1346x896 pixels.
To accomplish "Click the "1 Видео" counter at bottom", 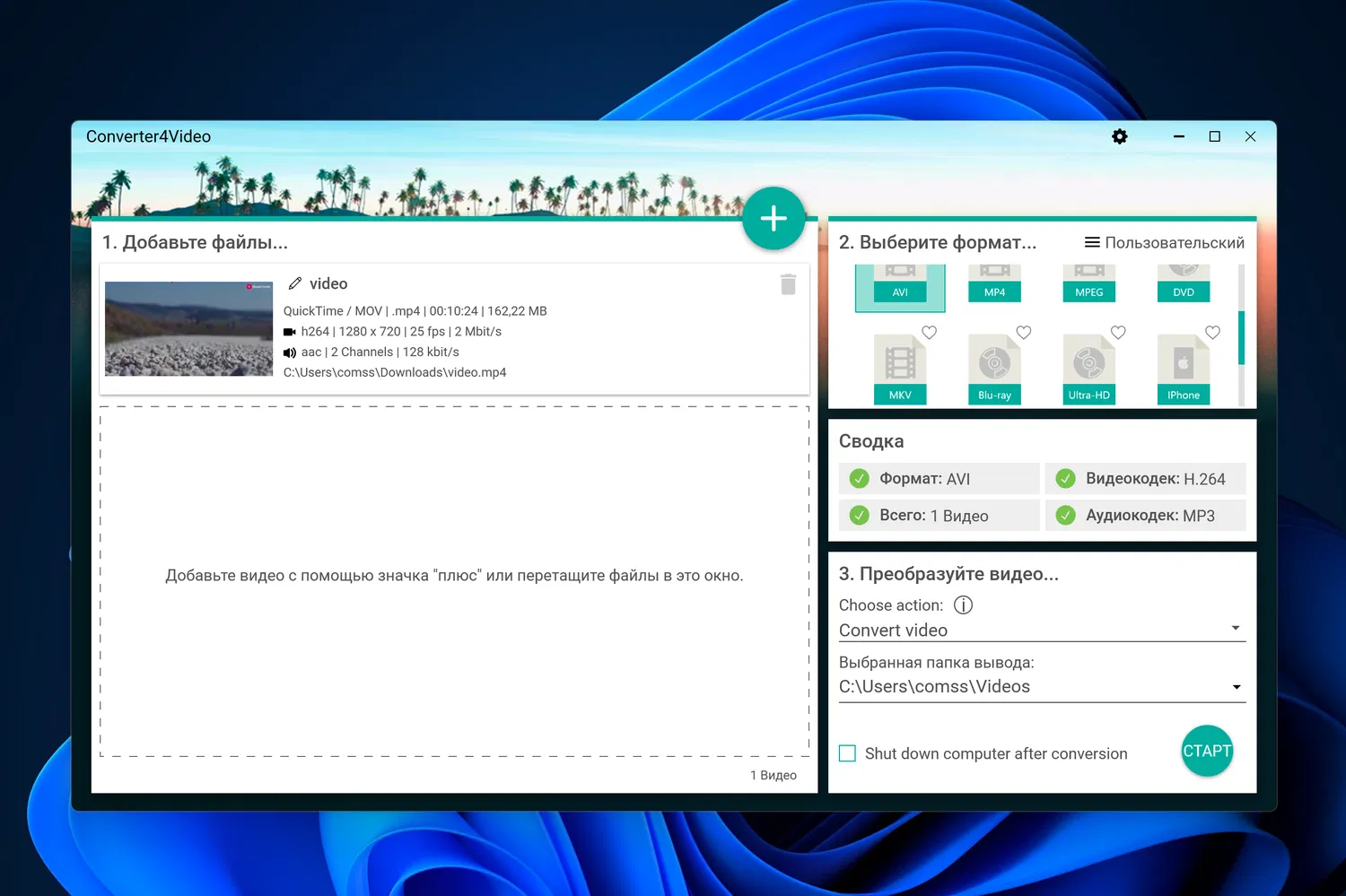I will pos(774,775).
